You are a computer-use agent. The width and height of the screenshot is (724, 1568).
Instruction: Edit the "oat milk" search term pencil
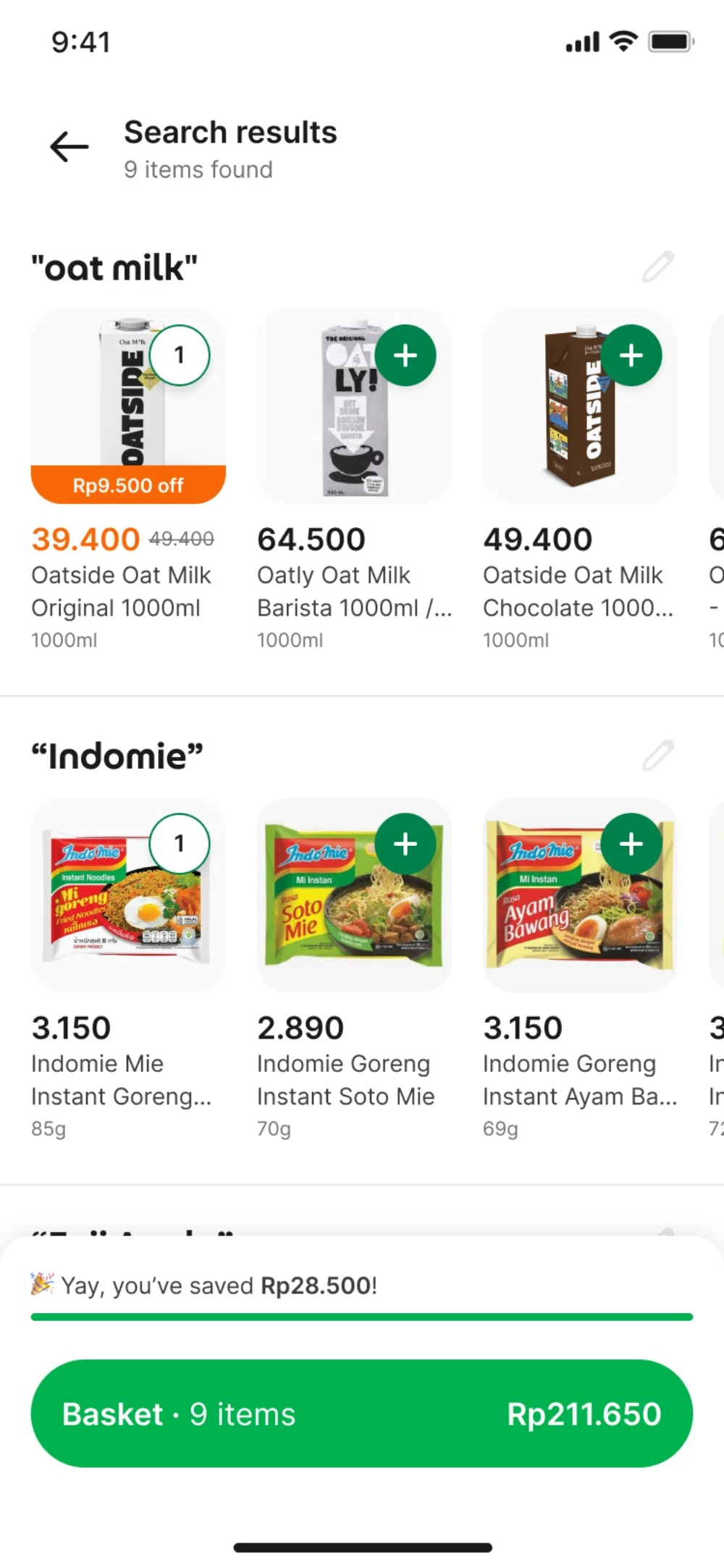[657, 267]
